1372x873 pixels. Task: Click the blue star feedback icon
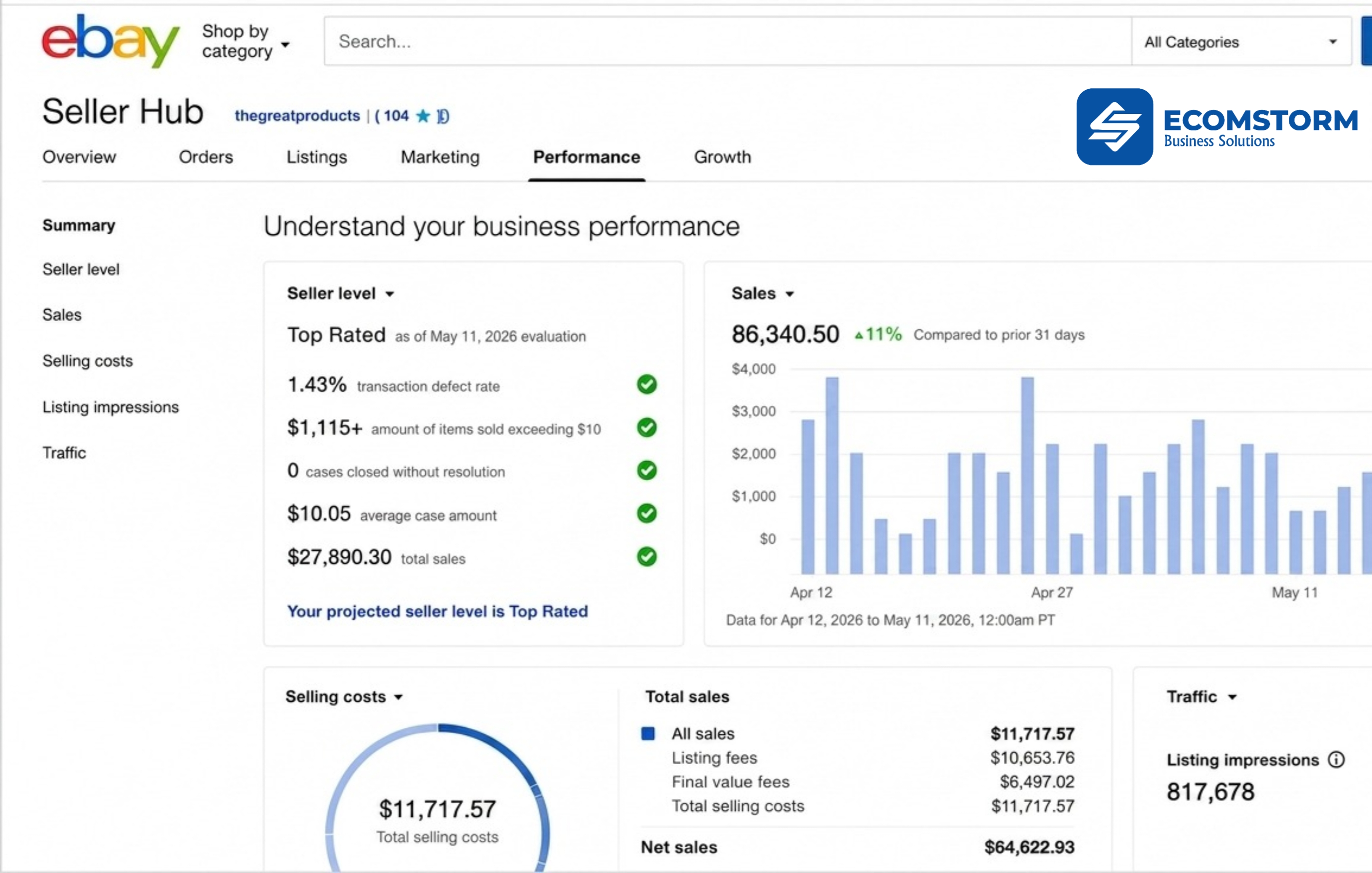tap(423, 116)
